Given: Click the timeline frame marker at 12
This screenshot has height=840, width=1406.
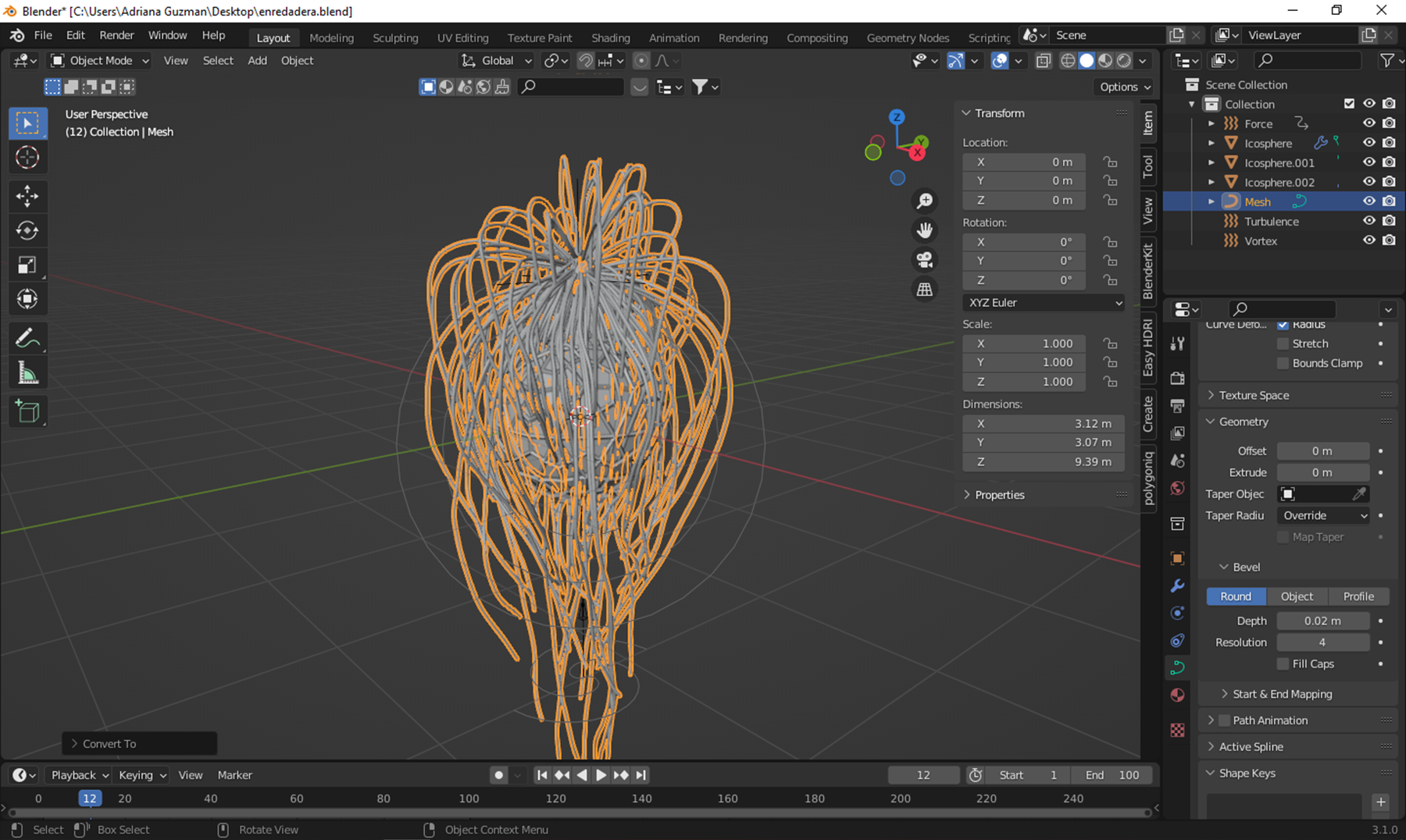Looking at the screenshot, I should 90,799.
